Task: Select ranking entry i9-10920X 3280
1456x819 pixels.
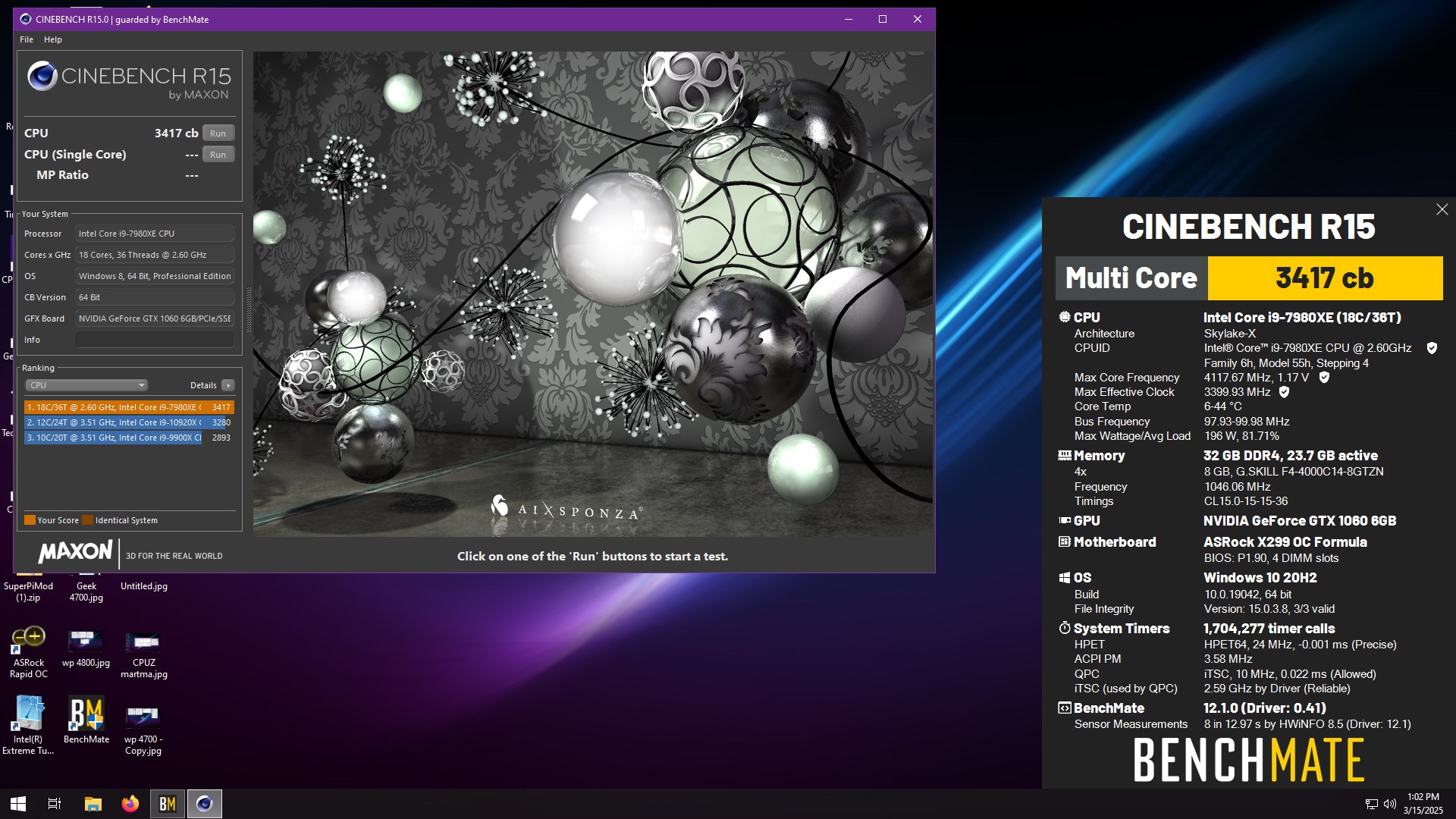Action: click(x=129, y=422)
